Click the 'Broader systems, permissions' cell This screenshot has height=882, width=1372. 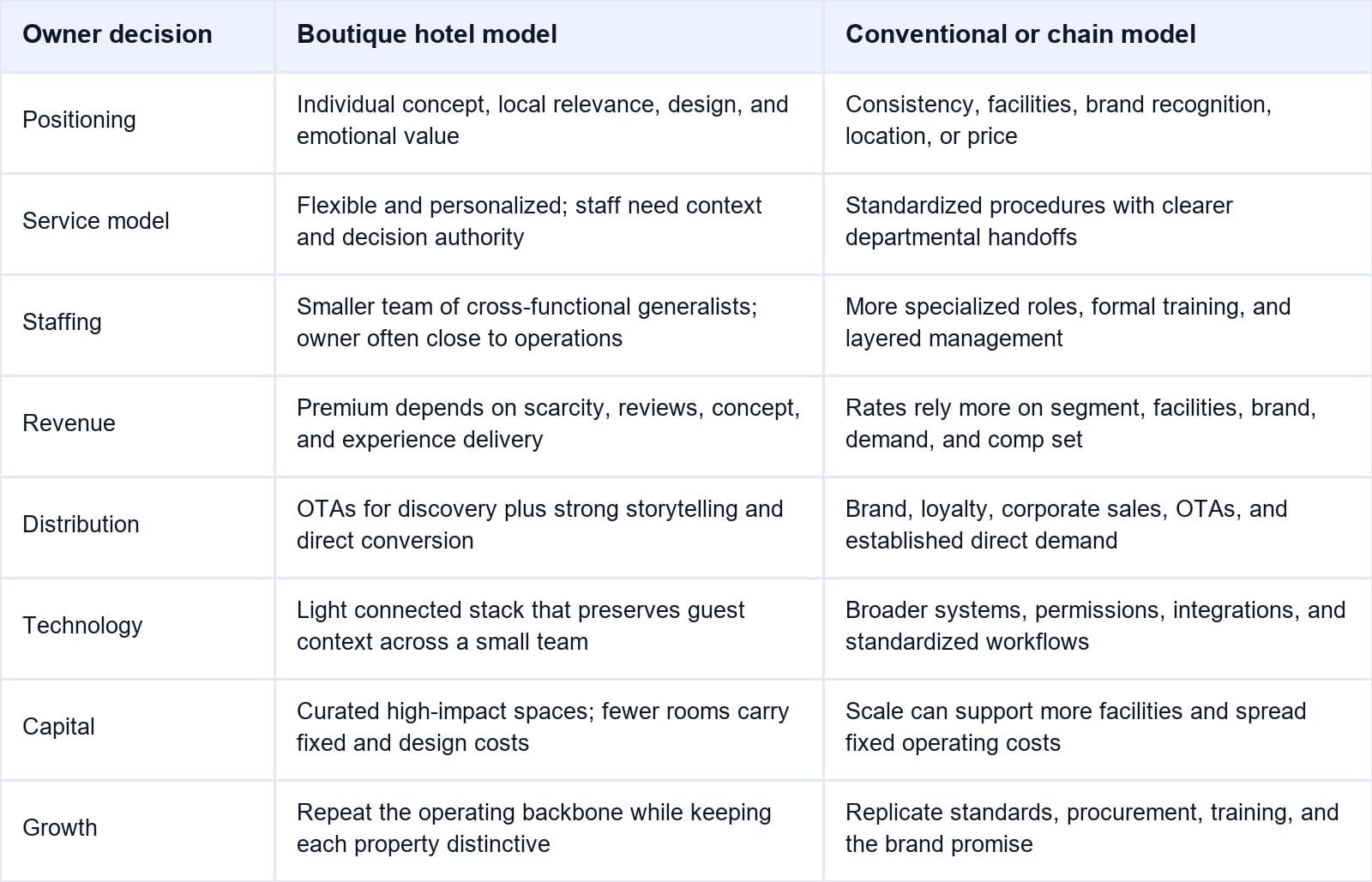(x=1096, y=626)
